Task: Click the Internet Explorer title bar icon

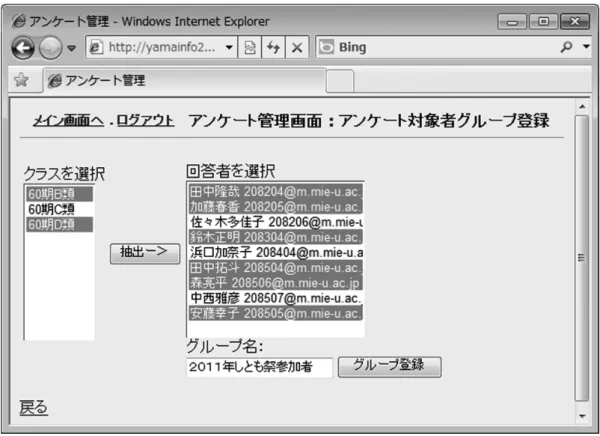Action: pyautogui.click(x=19, y=21)
